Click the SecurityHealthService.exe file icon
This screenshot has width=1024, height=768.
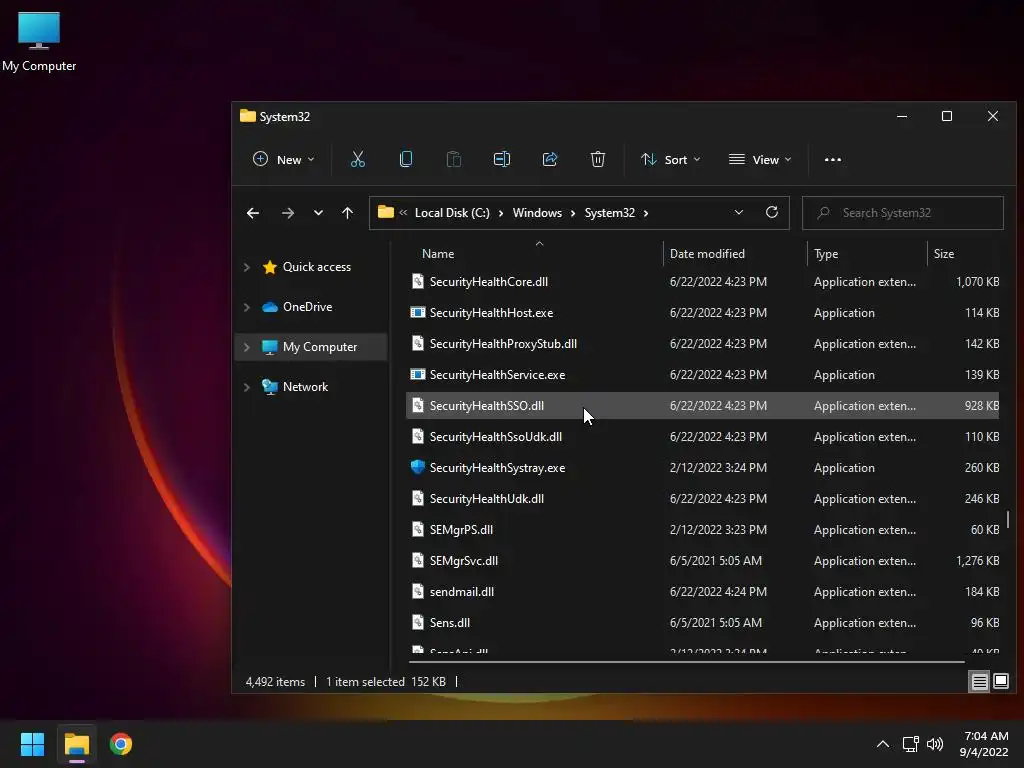417,374
